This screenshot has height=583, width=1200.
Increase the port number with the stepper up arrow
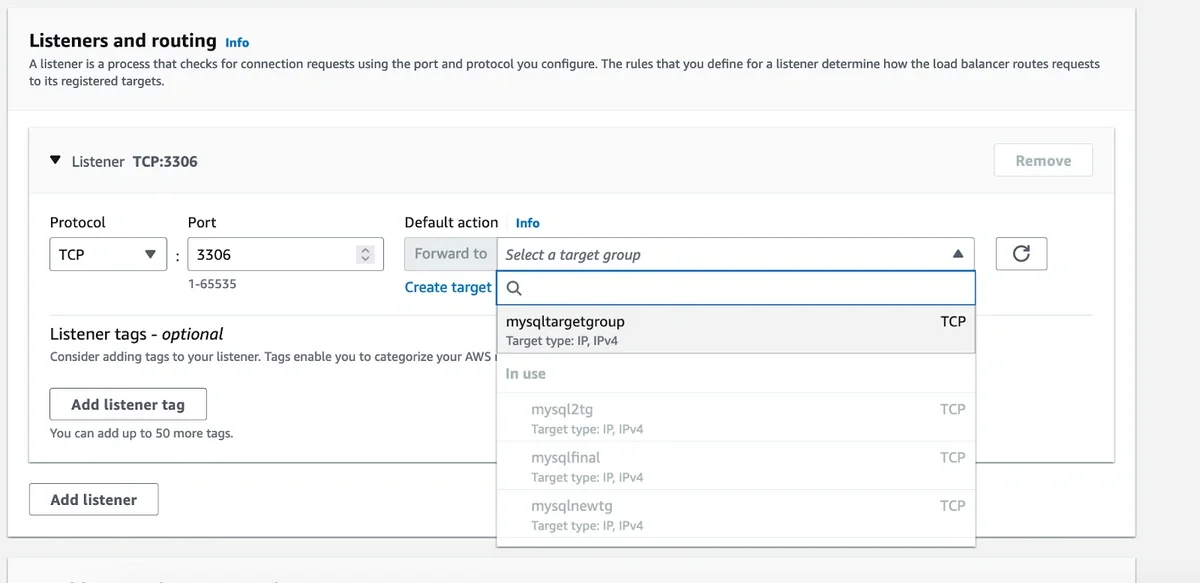(365, 250)
